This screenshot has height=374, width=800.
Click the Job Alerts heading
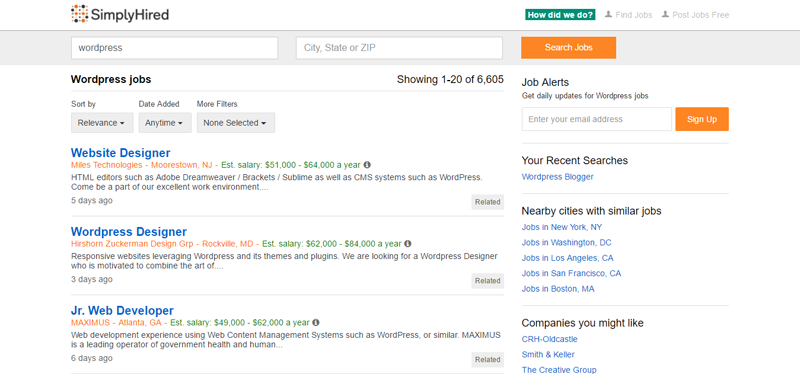pyautogui.click(x=545, y=82)
